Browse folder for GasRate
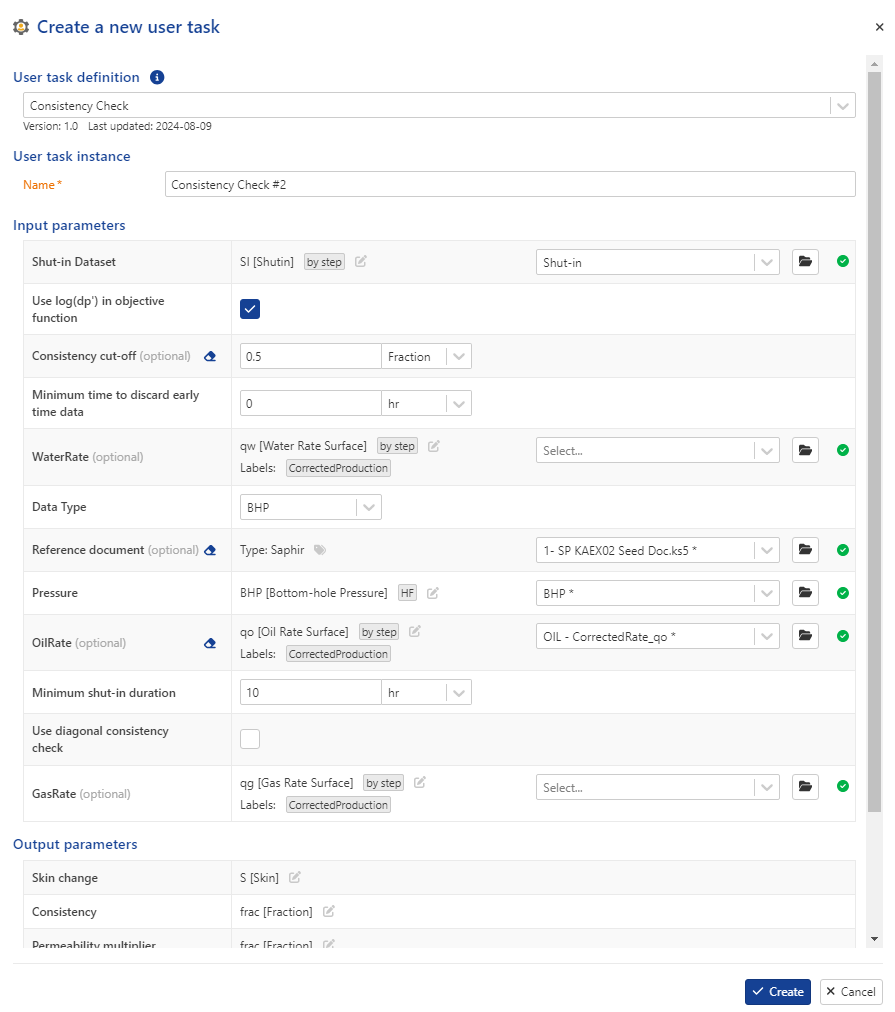The image size is (895, 1012). point(805,786)
